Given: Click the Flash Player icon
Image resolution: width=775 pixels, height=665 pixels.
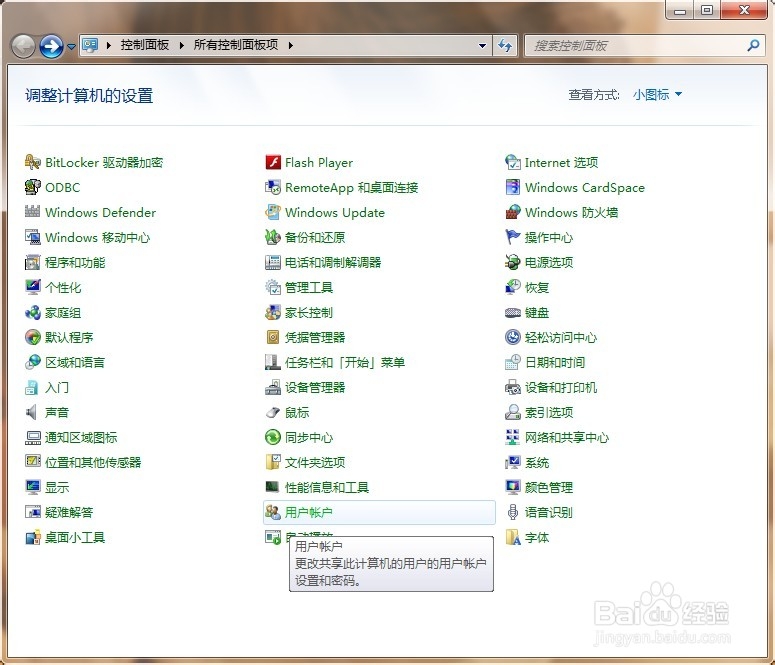Looking at the screenshot, I should [x=273, y=162].
